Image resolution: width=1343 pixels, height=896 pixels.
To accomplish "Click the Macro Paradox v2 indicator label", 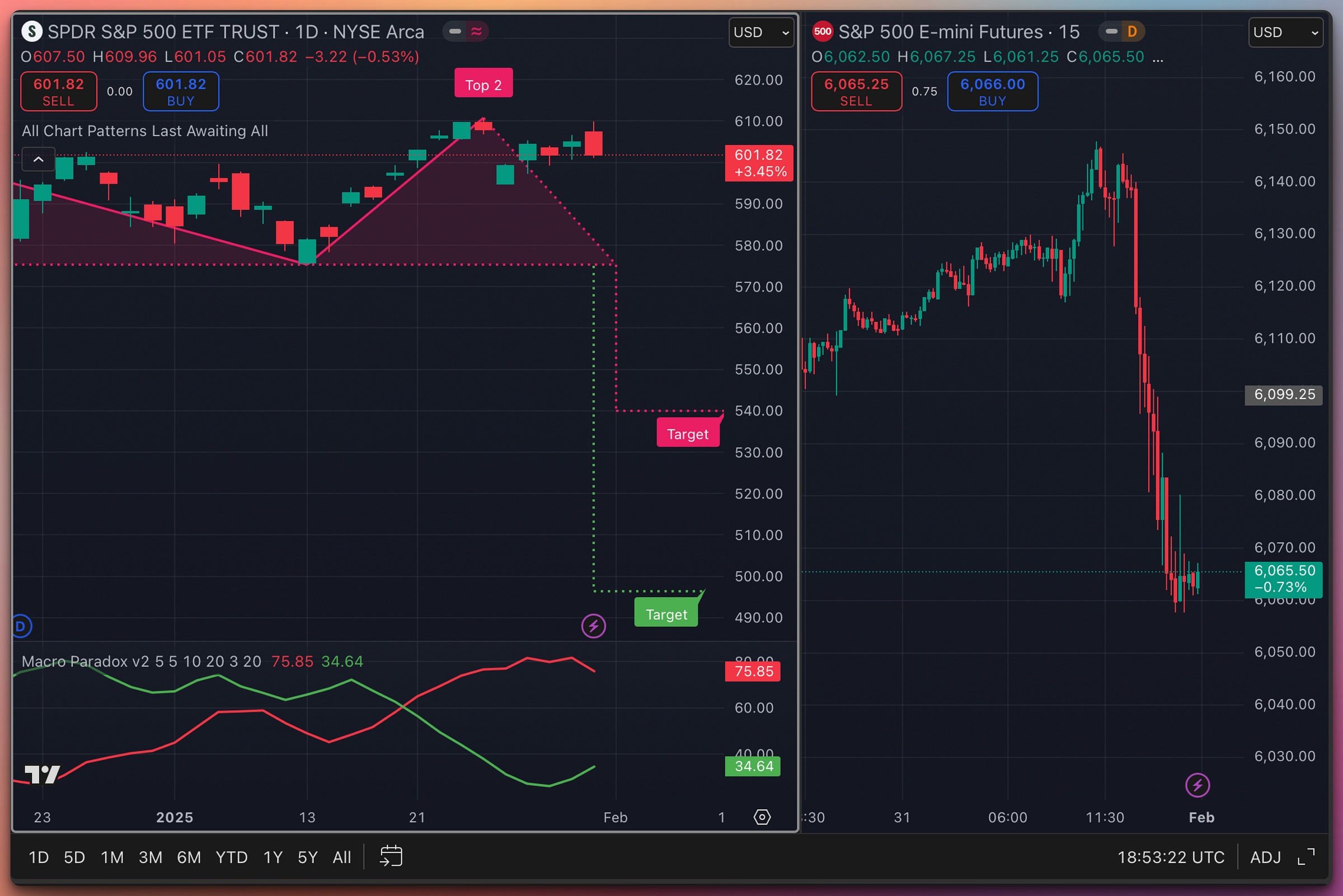I will tap(142, 661).
